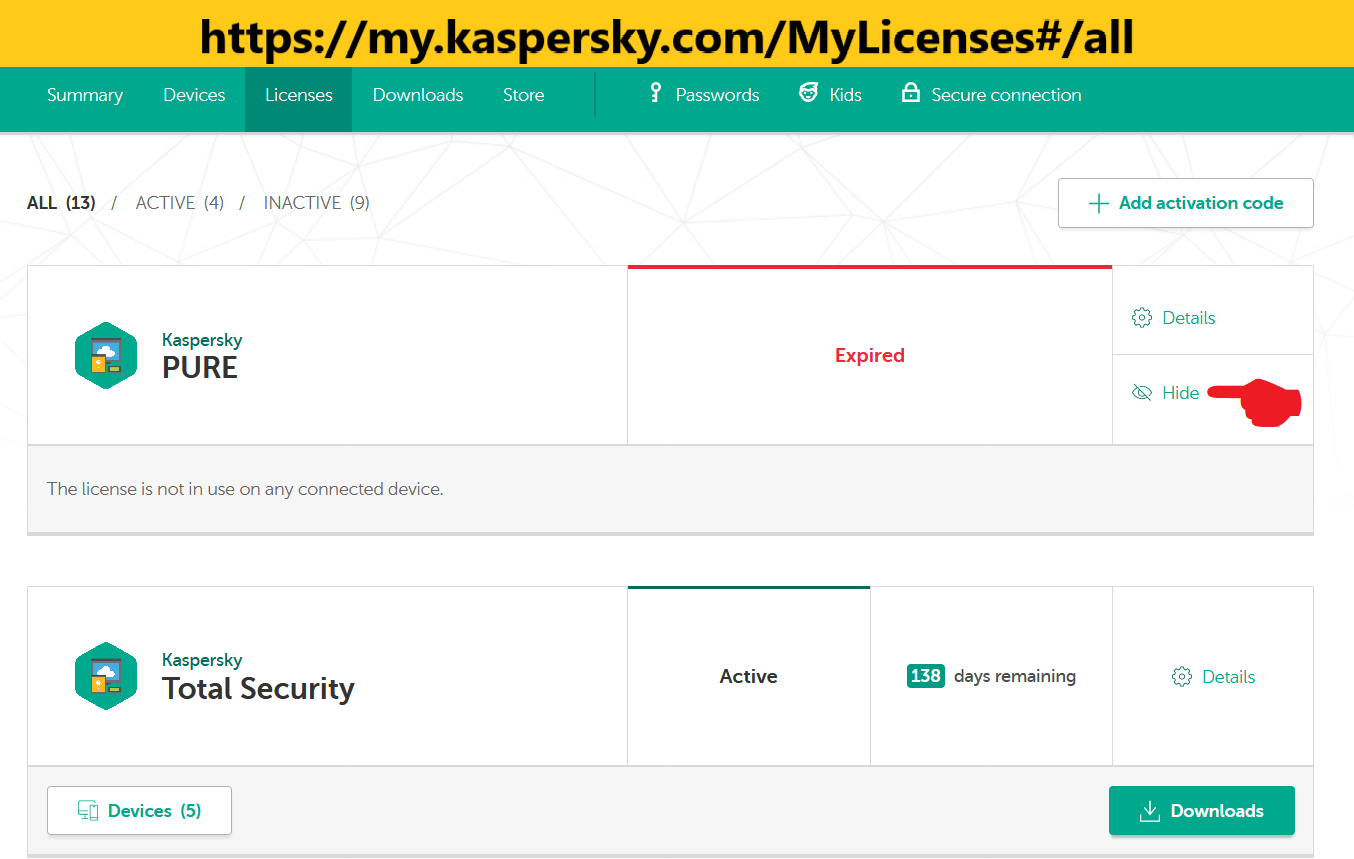This screenshot has height=859, width=1354.
Task: Open the Summary tab
Action: 85,95
